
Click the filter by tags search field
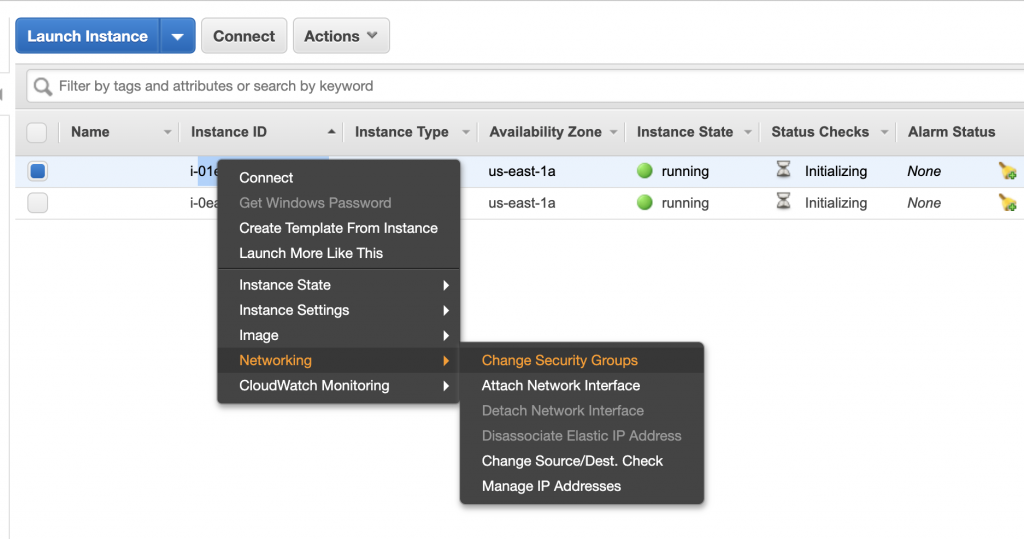point(520,86)
